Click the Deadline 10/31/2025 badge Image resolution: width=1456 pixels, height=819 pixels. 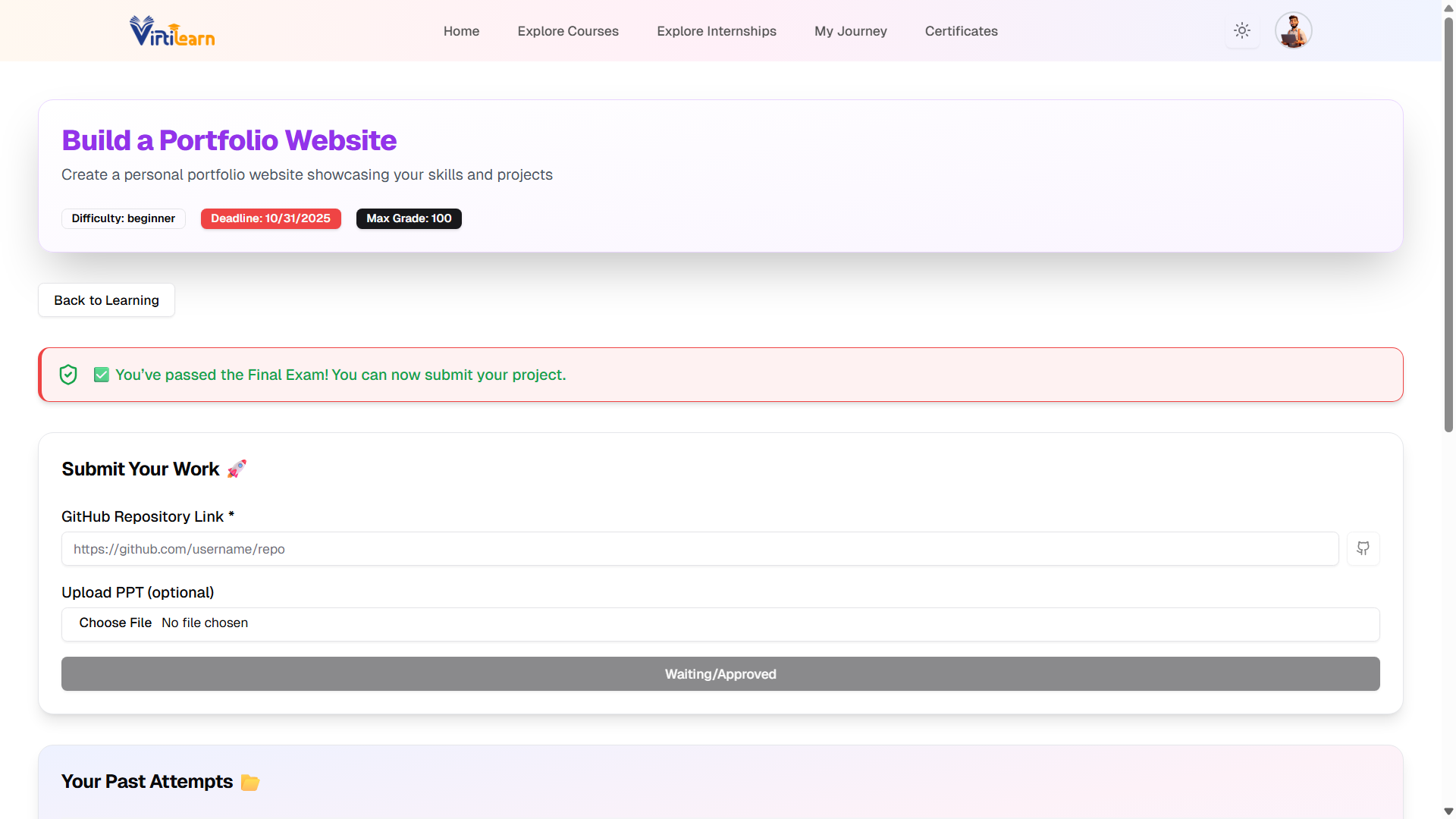click(271, 218)
